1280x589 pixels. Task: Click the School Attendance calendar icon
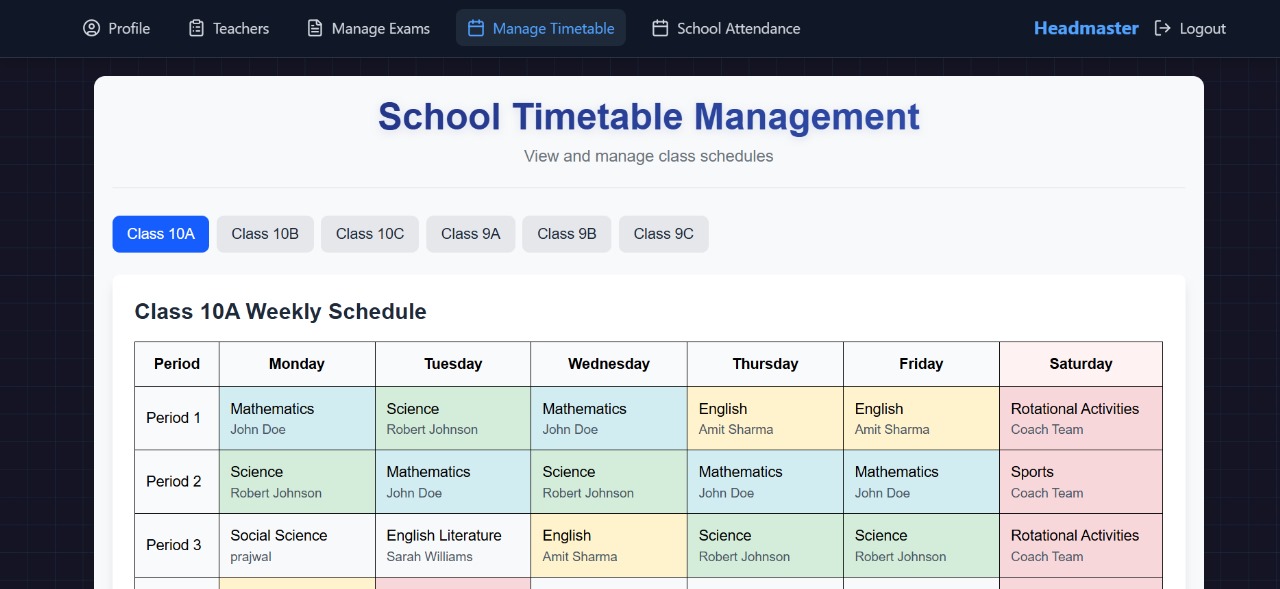click(660, 28)
